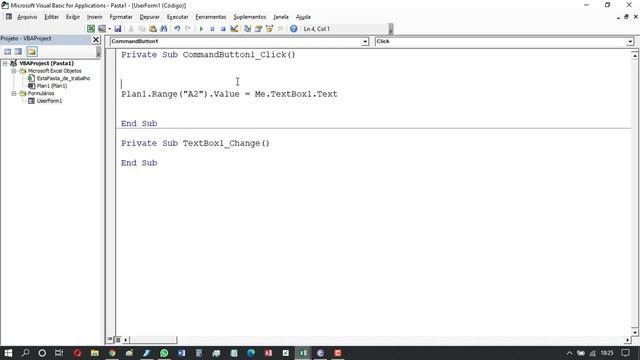This screenshot has width=640, height=360.
Task: Select EstaPasta_de_trabalho in project tree
Action: click(x=63, y=78)
